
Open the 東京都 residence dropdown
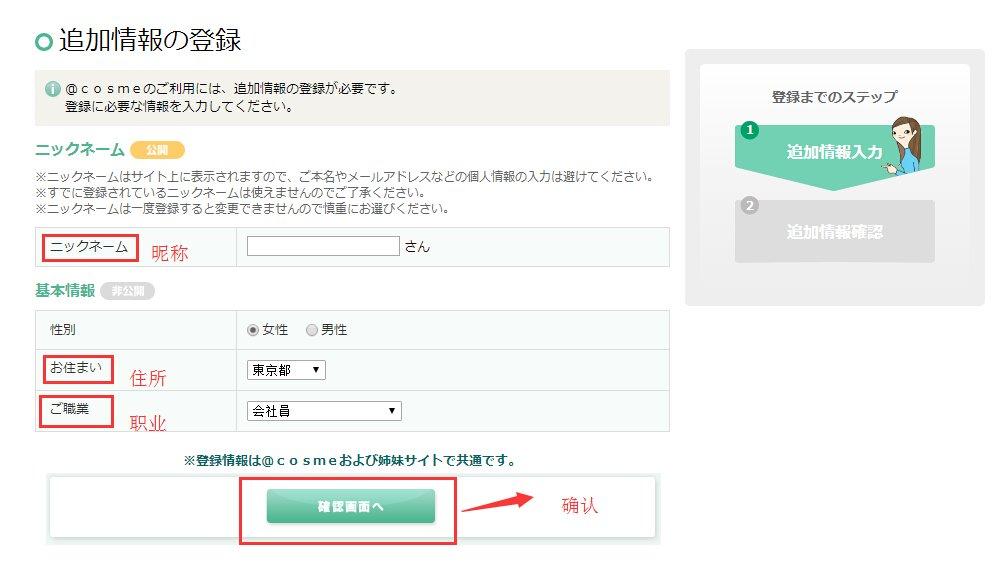coord(286,370)
